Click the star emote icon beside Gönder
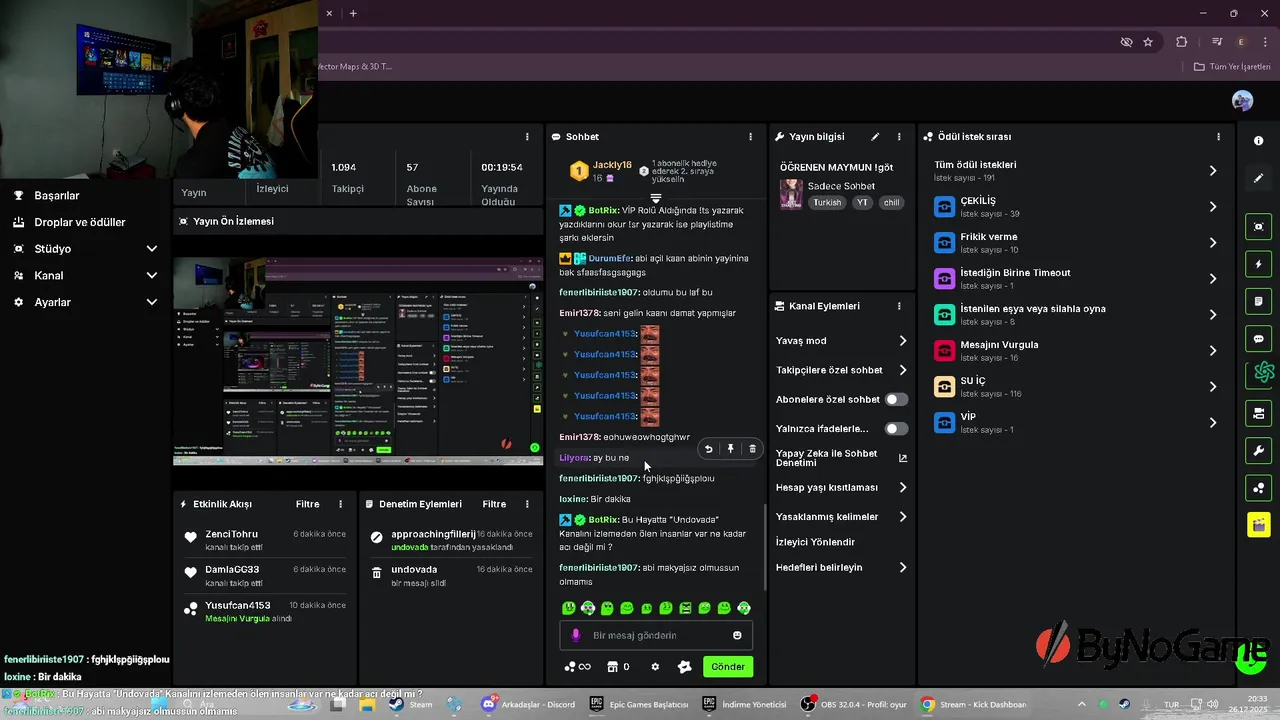 click(685, 667)
